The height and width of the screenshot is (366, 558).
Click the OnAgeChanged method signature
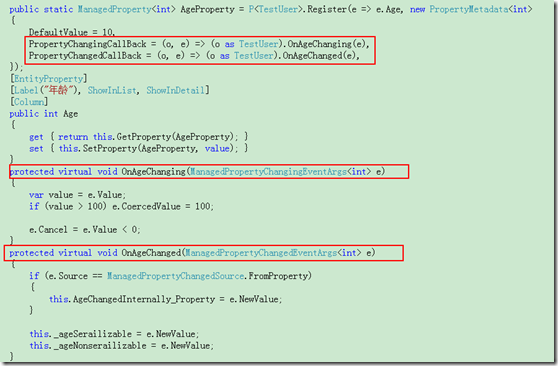tap(192, 253)
